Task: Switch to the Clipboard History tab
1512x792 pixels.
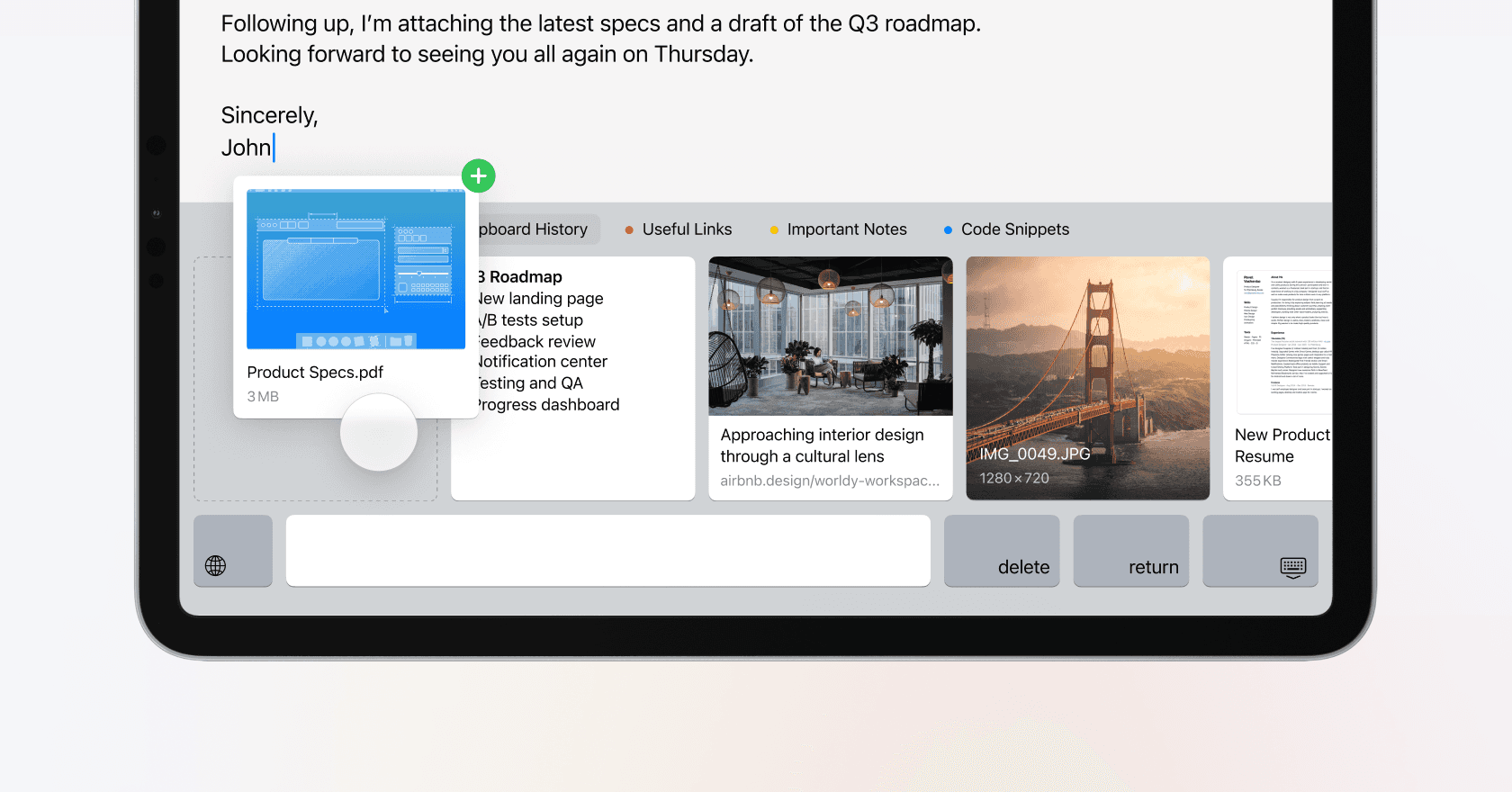Action: (534, 229)
